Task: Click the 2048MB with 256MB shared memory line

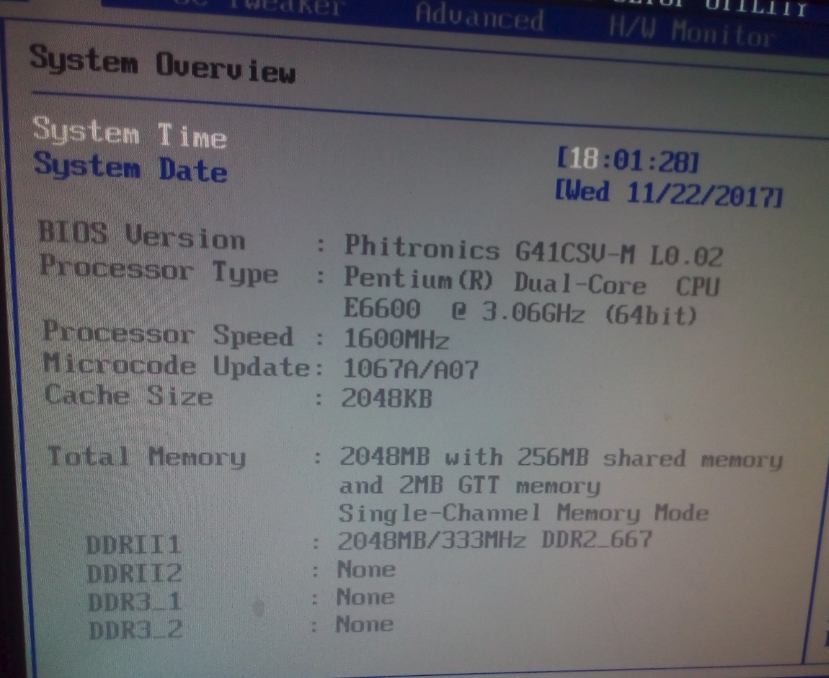Action: point(560,458)
